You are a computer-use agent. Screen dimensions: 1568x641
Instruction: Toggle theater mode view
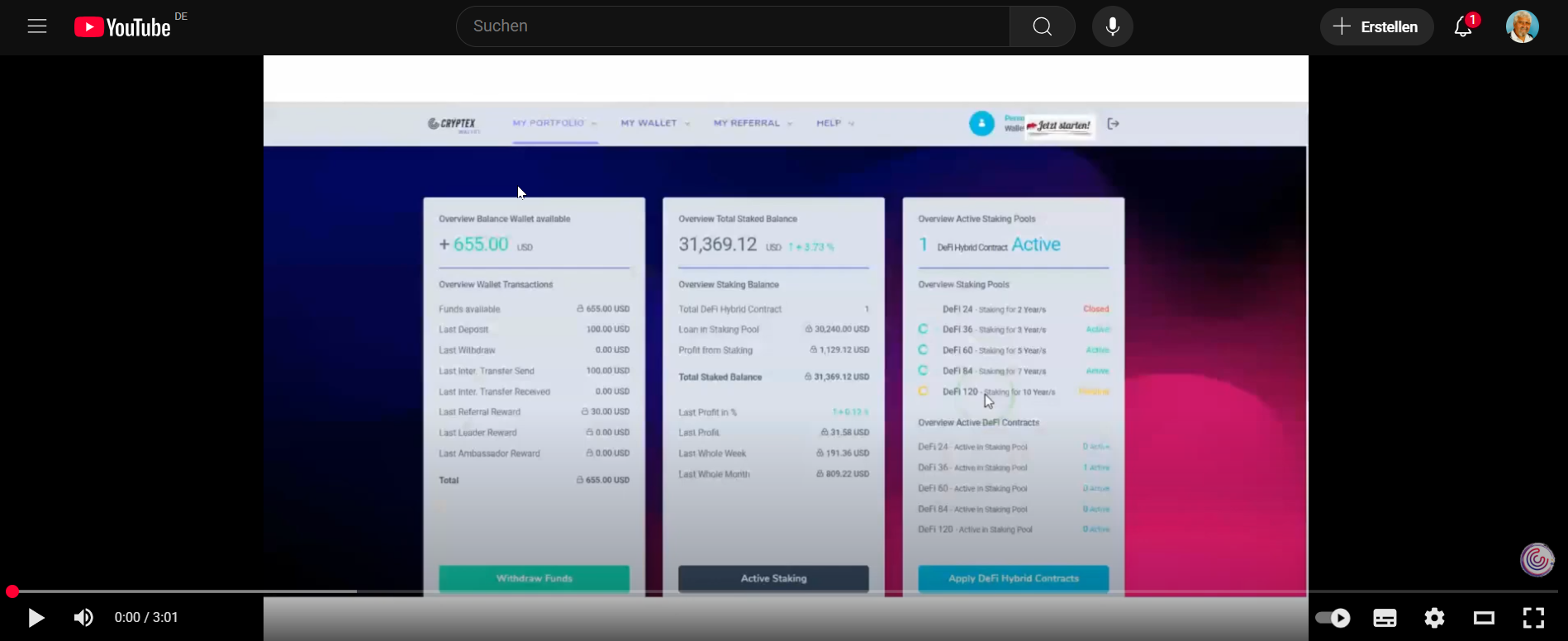pos(1484,617)
